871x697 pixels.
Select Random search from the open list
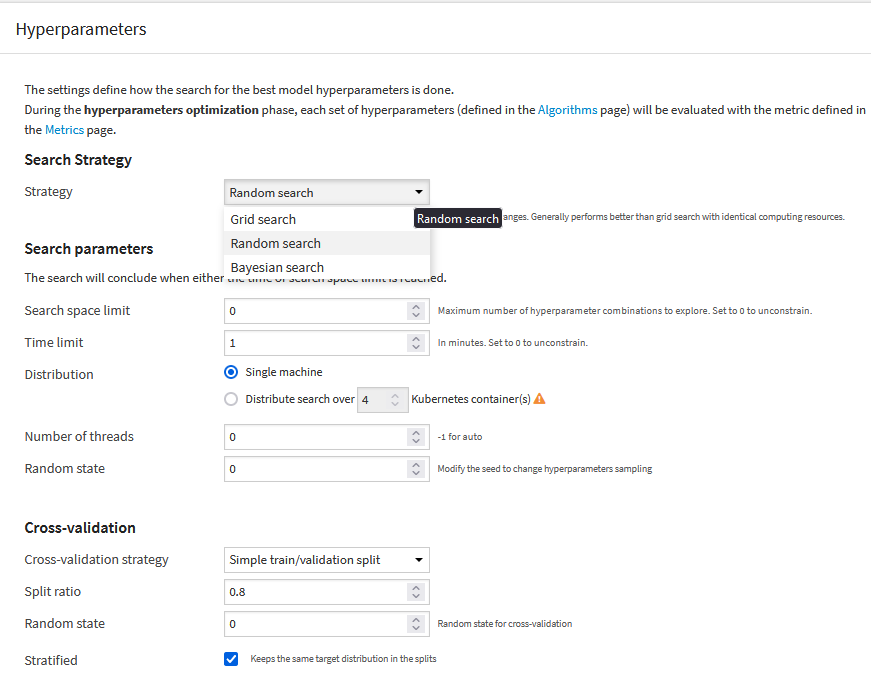coord(275,243)
